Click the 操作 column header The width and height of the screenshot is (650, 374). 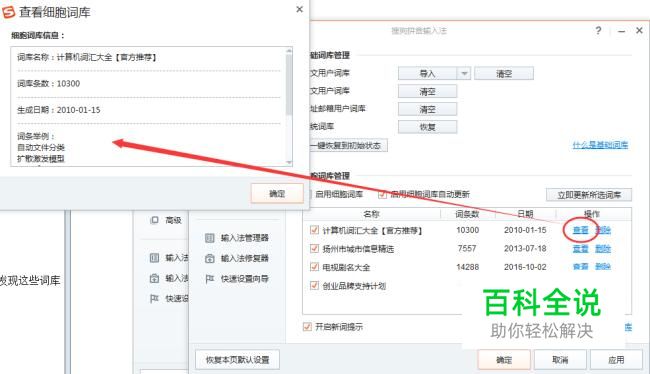coord(592,214)
